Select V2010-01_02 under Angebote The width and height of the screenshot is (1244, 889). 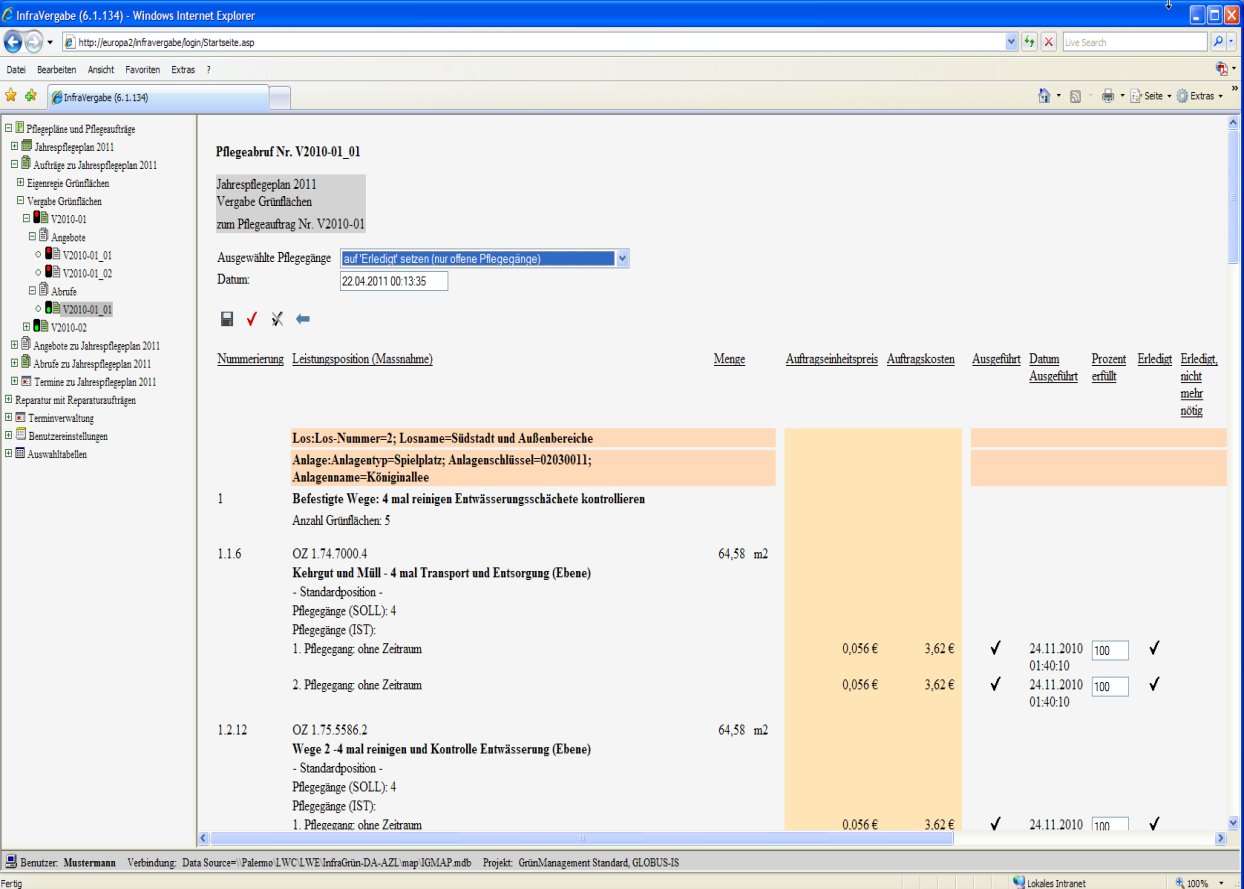tap(87, 273)
